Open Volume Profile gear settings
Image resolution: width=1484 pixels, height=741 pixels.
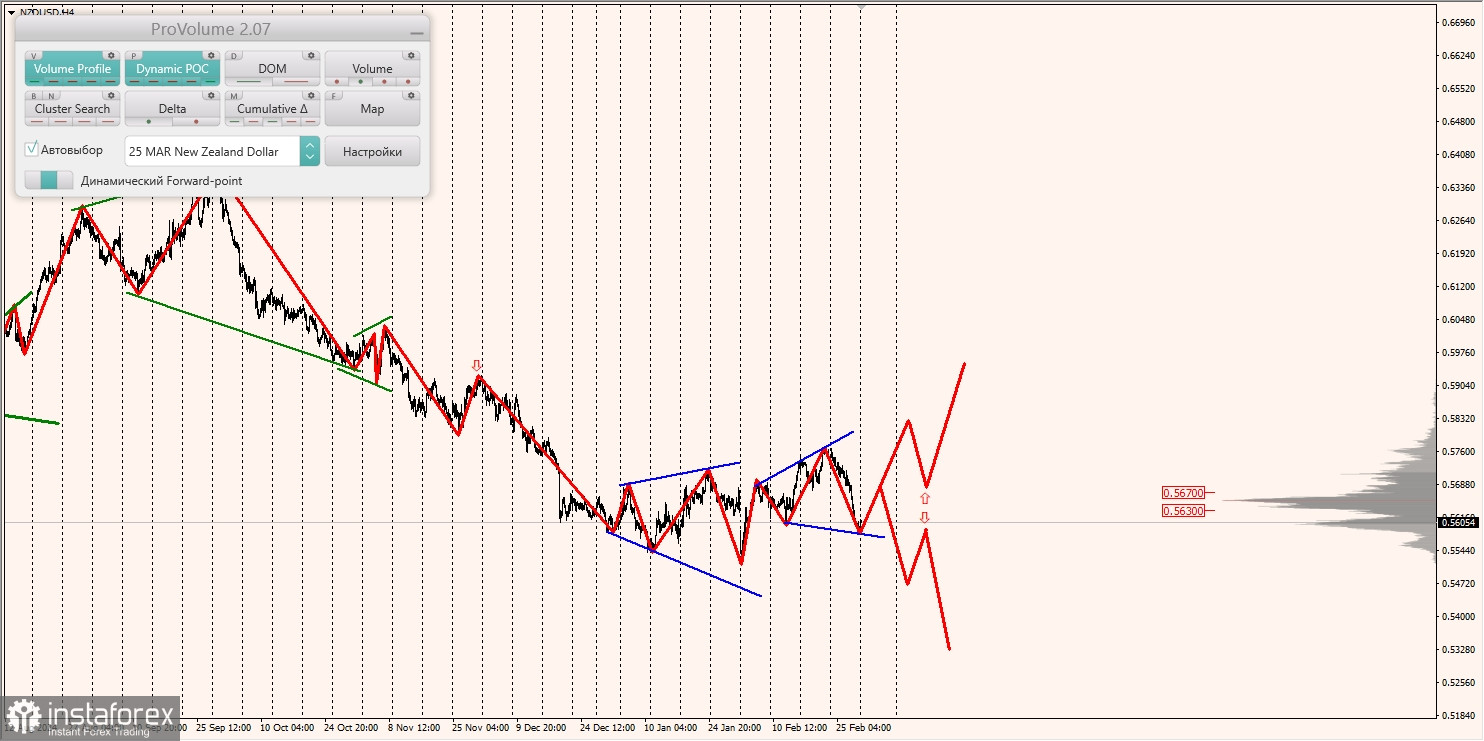(x=111, y=55)
